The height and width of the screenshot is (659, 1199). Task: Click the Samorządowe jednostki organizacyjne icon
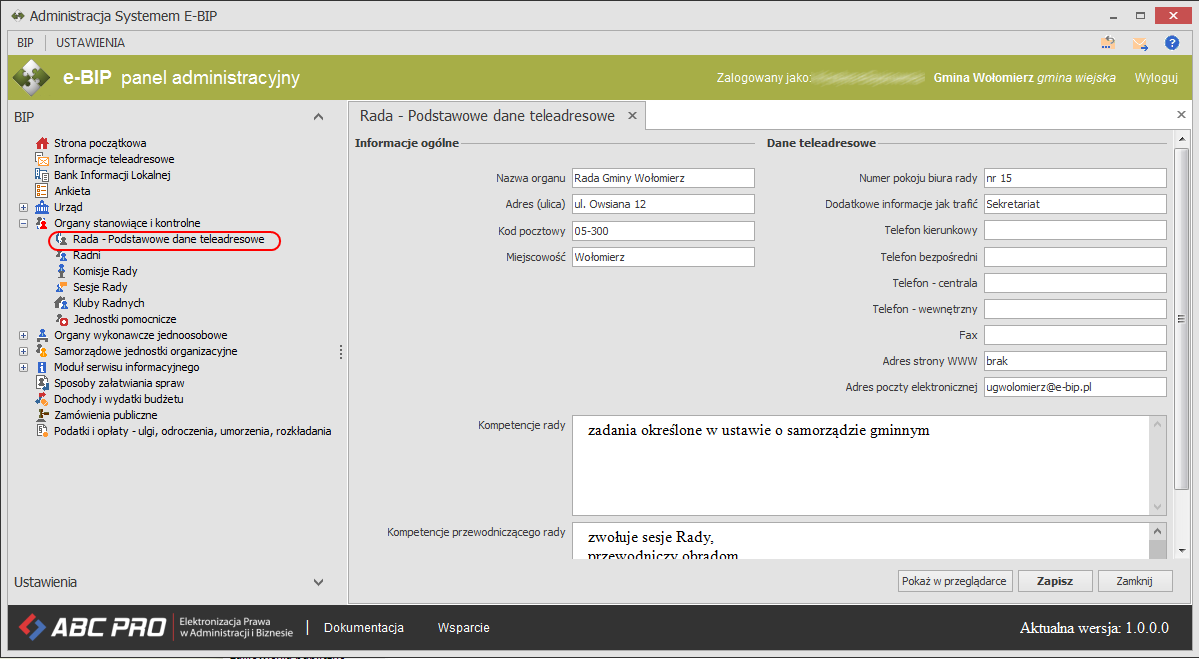click(x=42, y=351)
